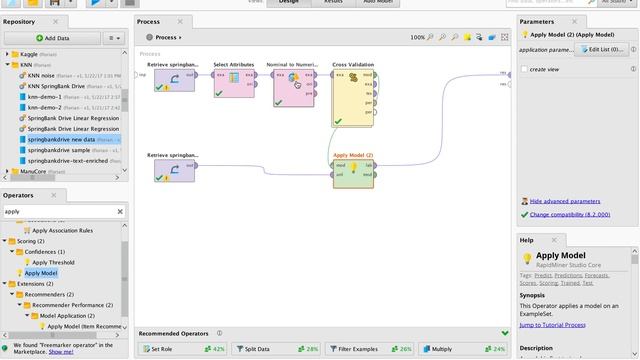Click the stop process icon in the top toolbar
Image resolution: width=640 pixels, height=360 pixels.
129,2
